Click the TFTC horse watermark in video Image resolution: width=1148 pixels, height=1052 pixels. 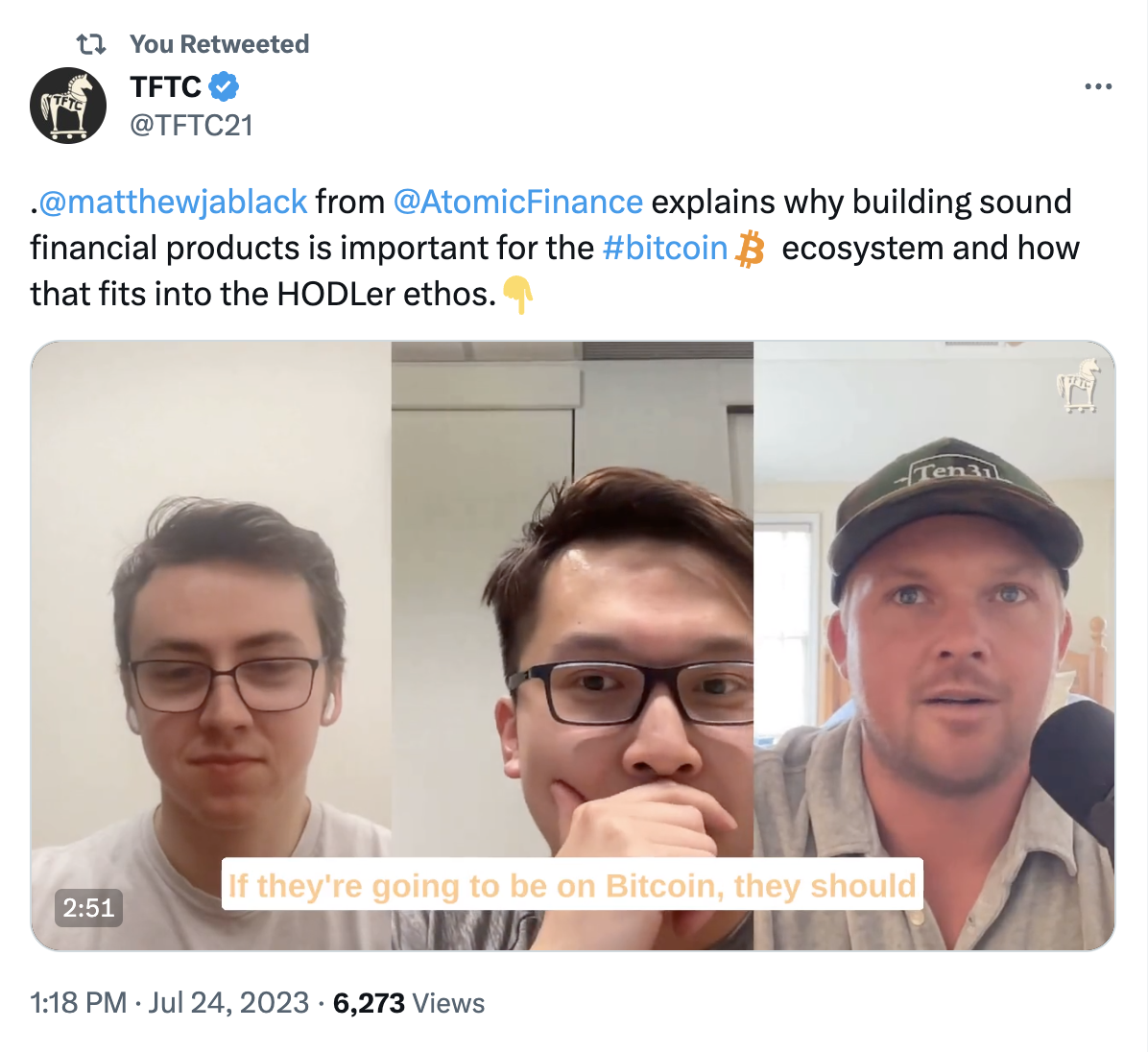point(1077,385)
